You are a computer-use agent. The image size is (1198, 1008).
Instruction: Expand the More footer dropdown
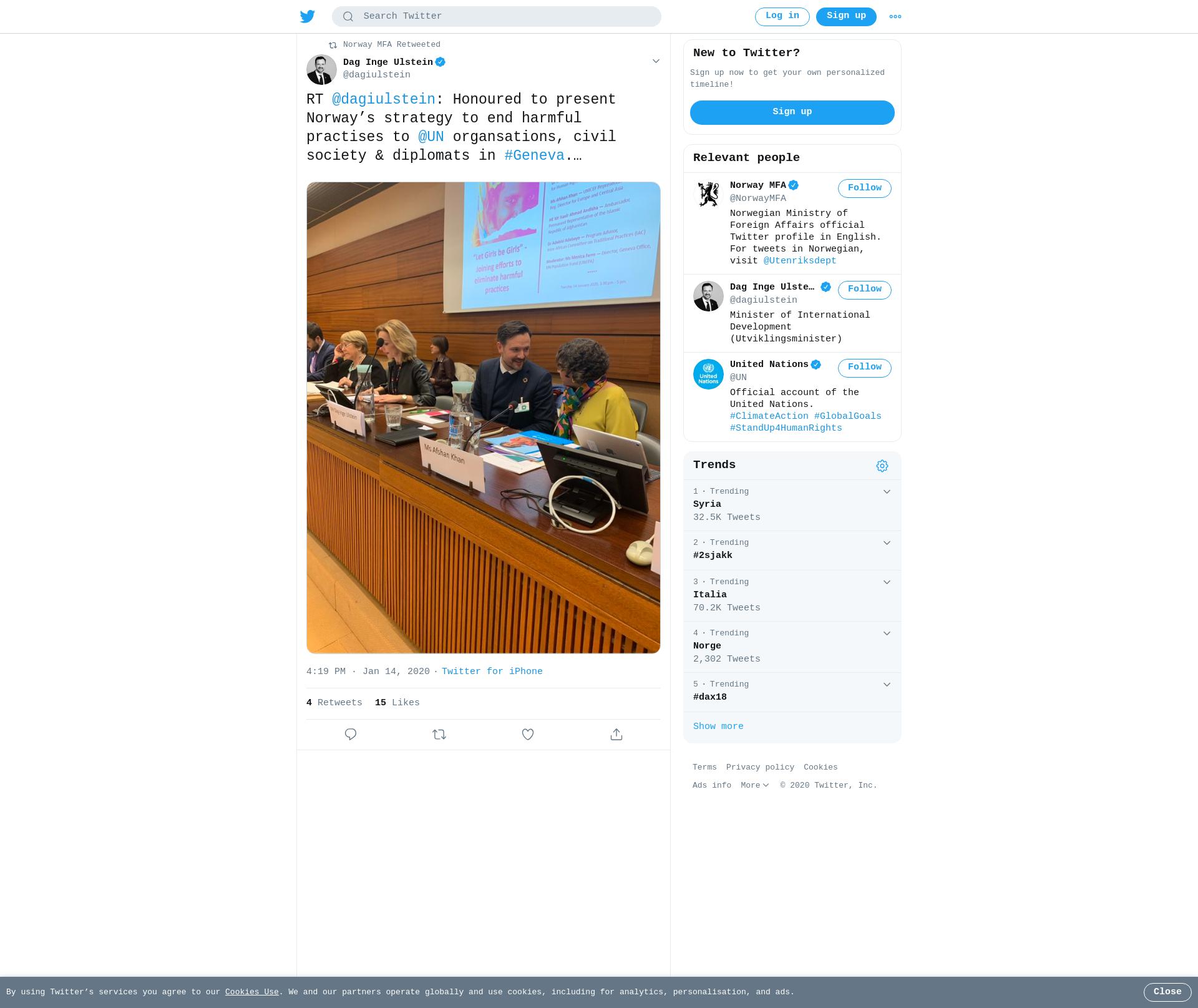pyautogui.click(x=755, y=786)
